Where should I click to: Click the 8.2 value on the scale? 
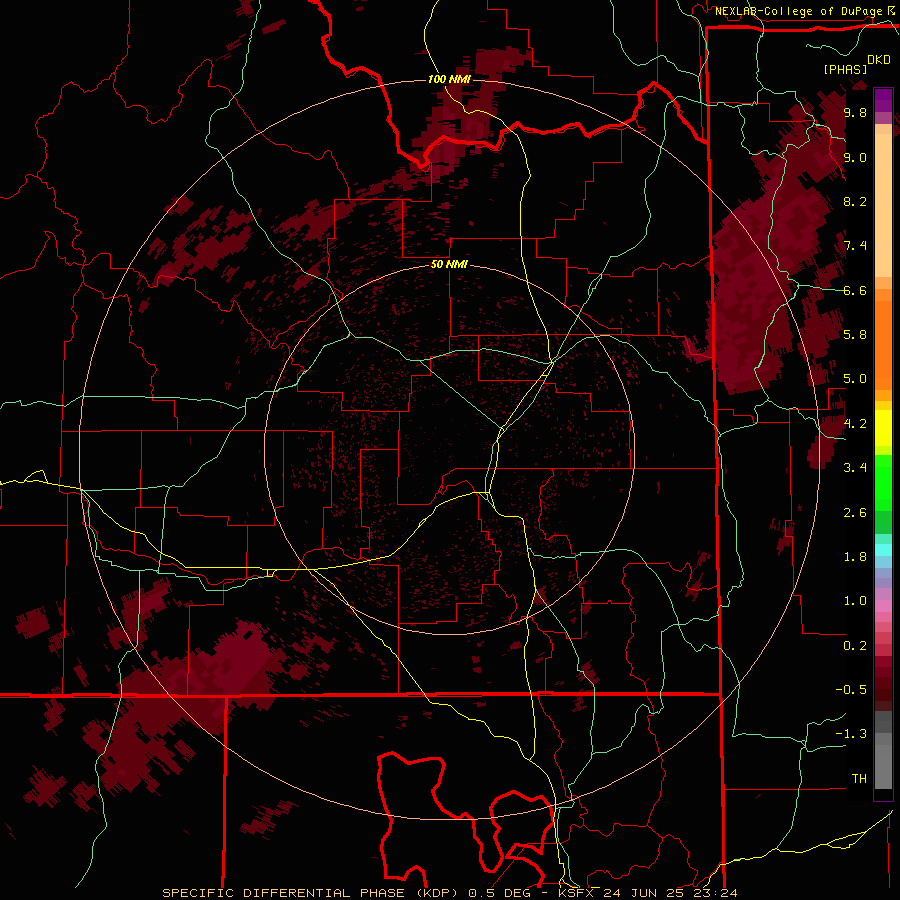pos(855,201)
